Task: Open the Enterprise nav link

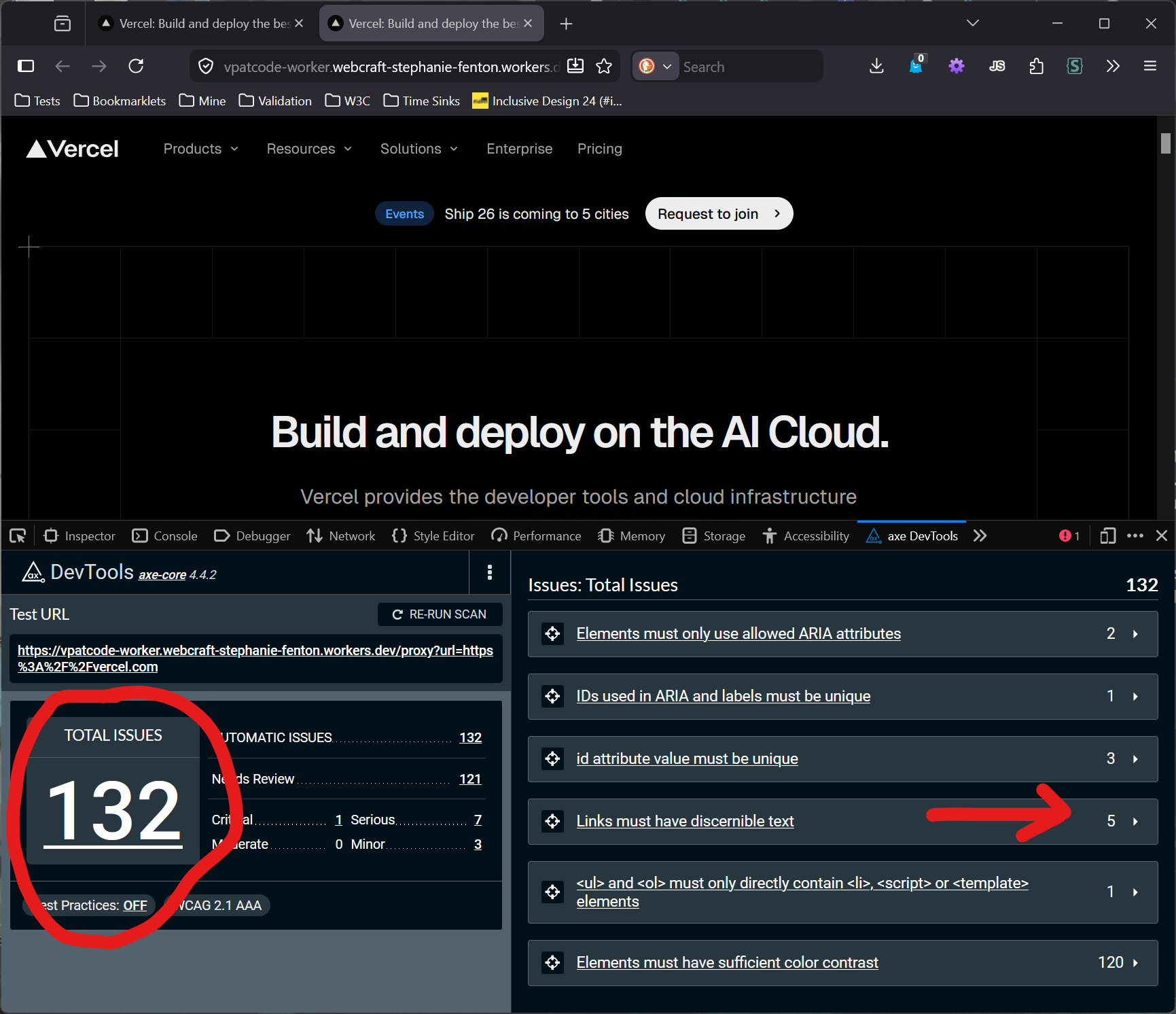Action: tap(520, 149)
